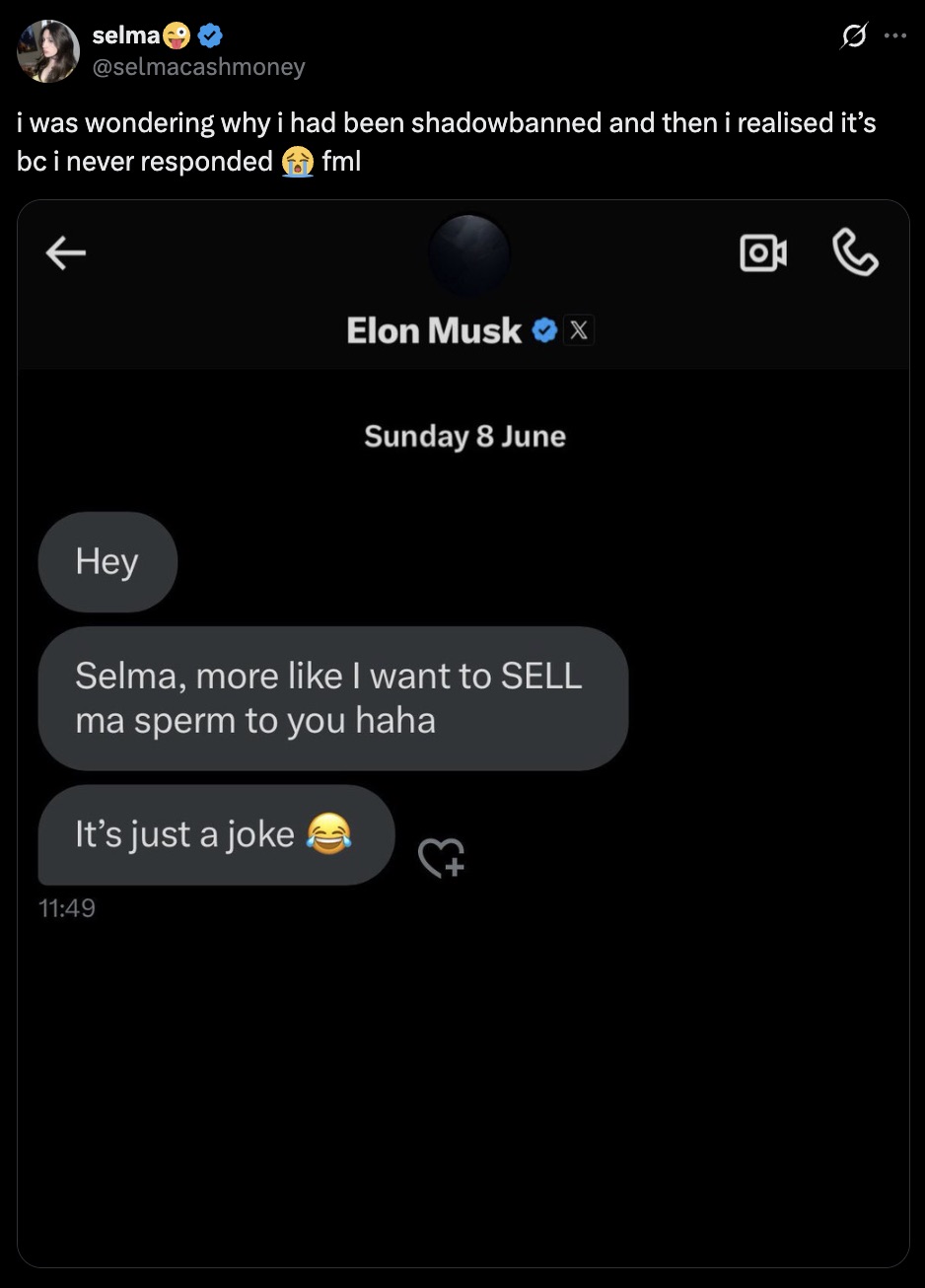
Task: Click the "Sunday 8 June" date label
Action: click(x=464, y=436)
